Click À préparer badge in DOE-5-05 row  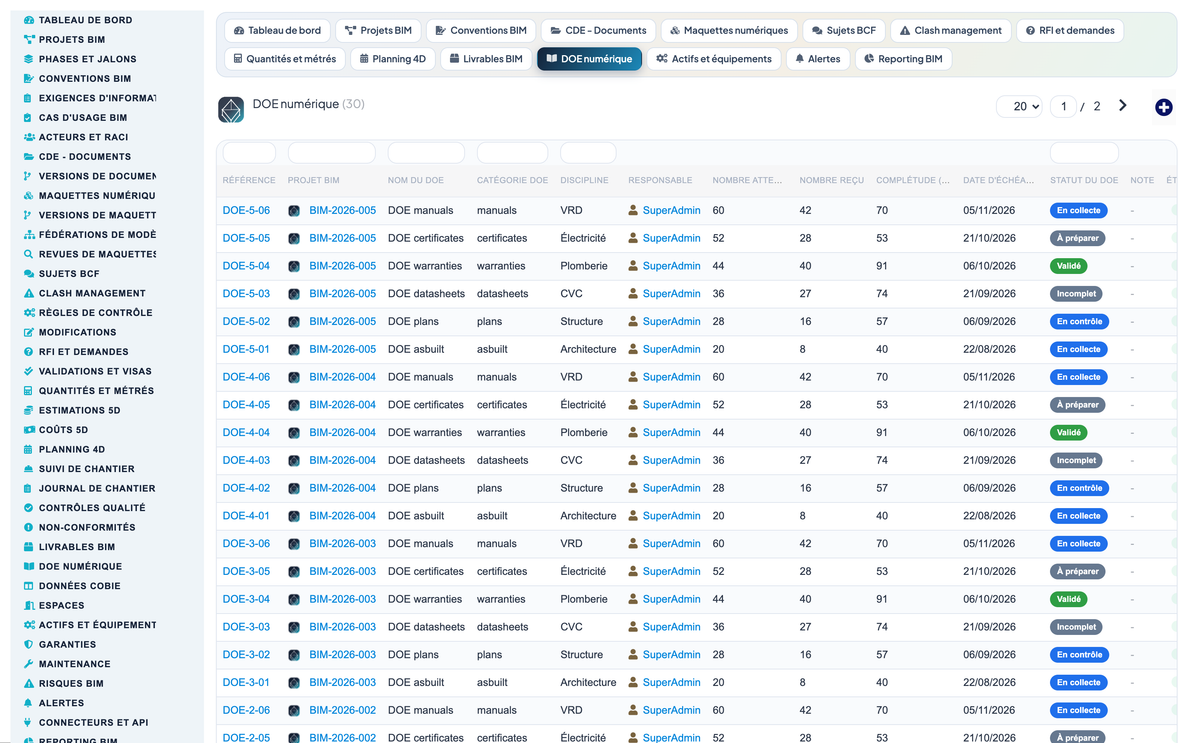[x=1078, y=238]
